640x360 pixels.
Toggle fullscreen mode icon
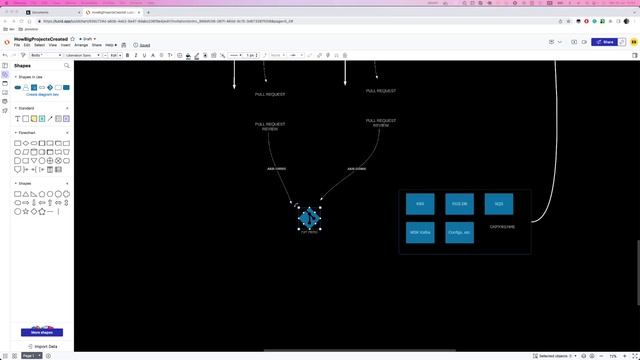coord(635,356)
